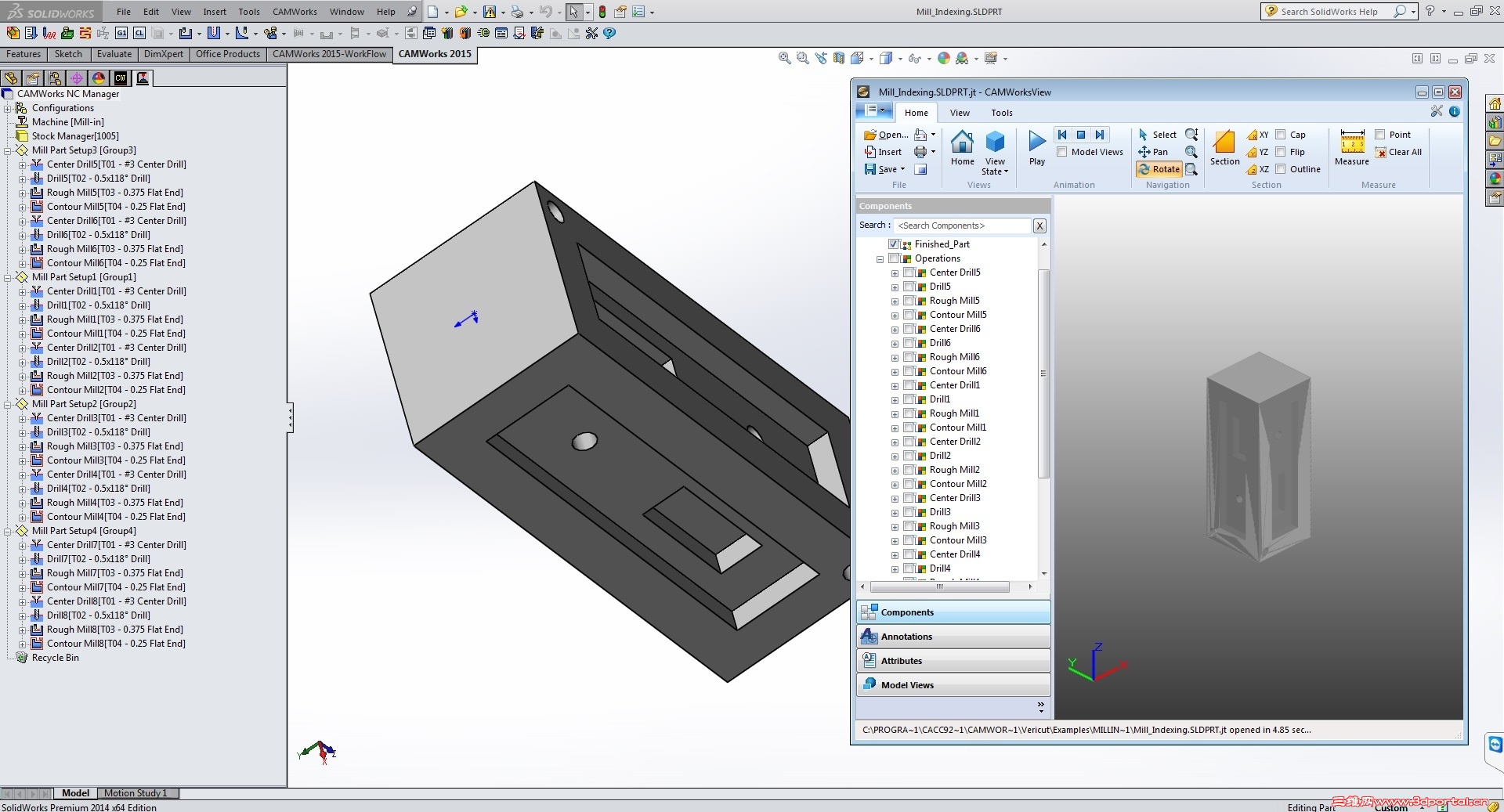Click the info icon in CAMWorksView ribbon
This screenshot has width=1504, height=812.
pyautogui.click(x=1455, y=111)
